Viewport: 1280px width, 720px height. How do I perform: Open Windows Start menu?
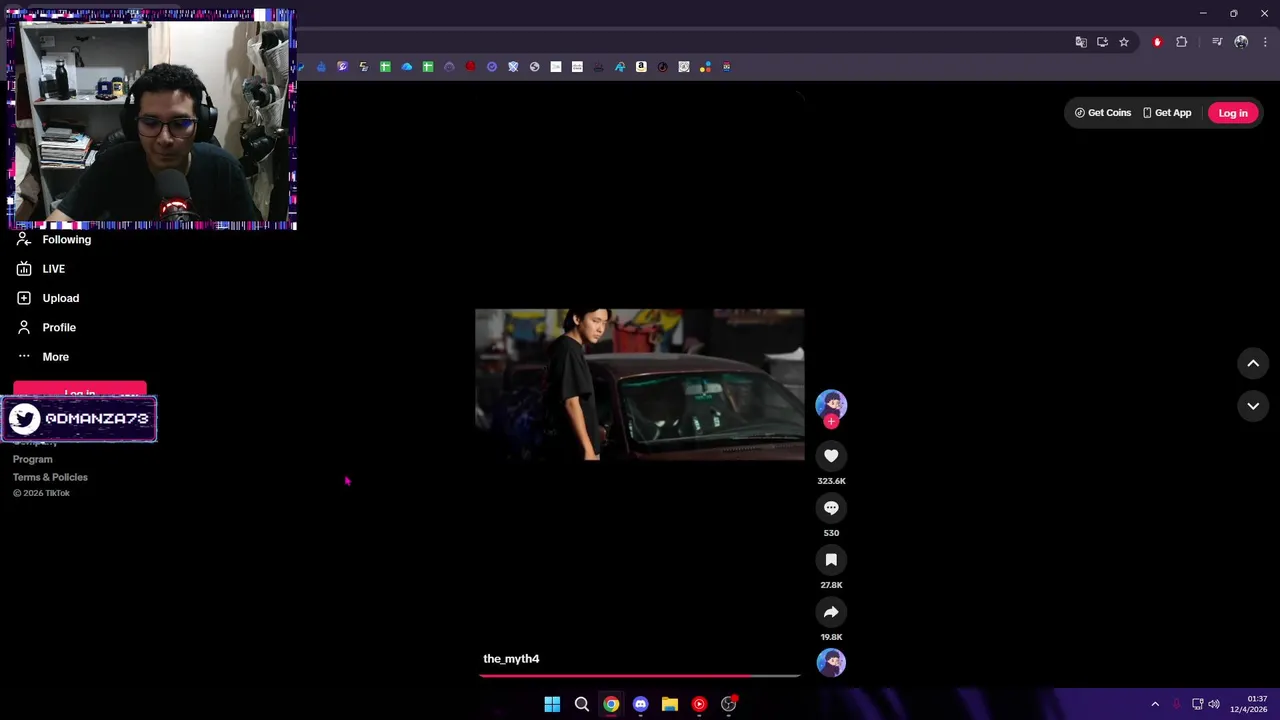click(x=552, y=704)
